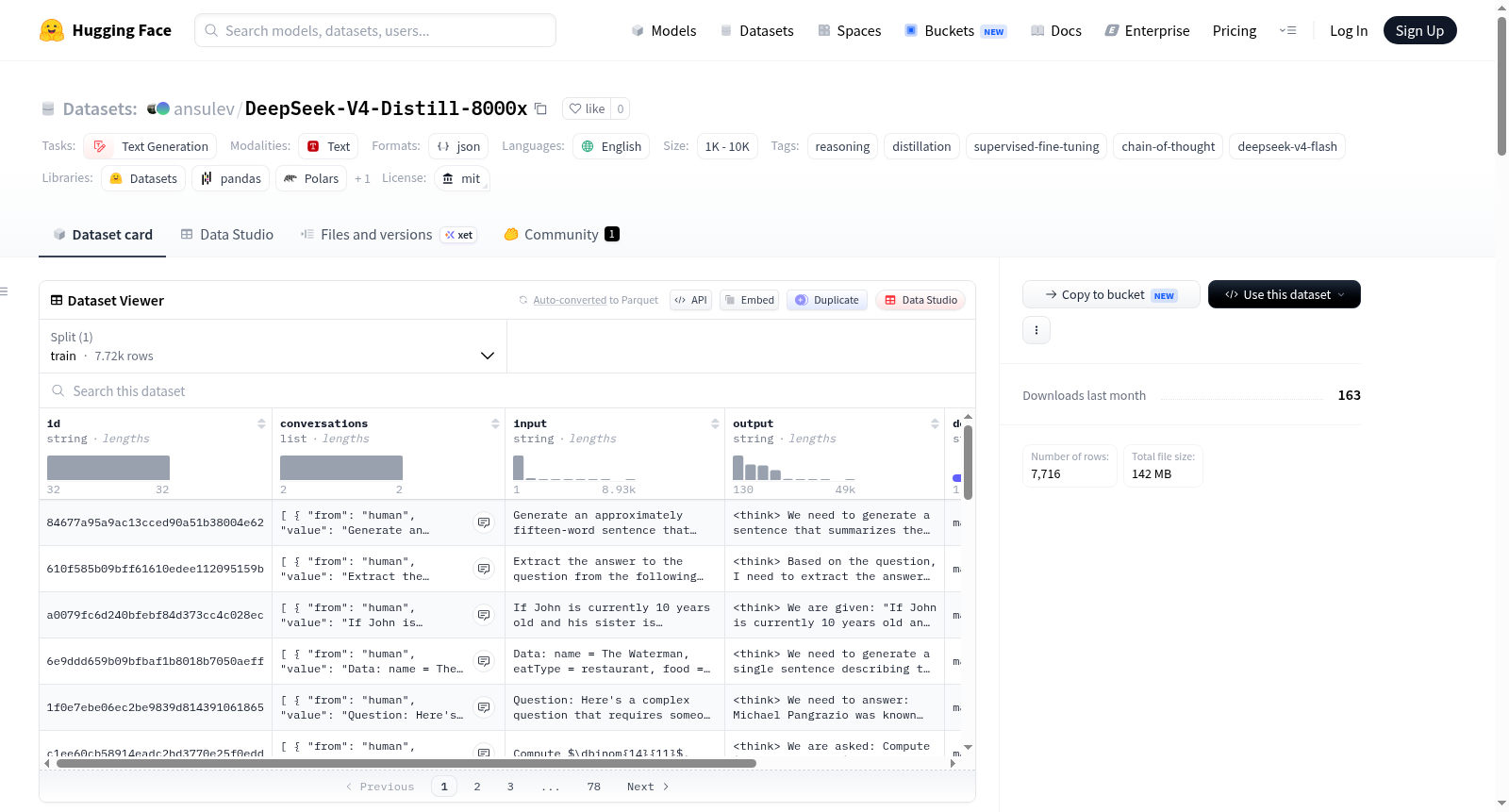1509x812 pixels.
Task: Open the Pricing page link
Action: (x=1235, y=30)
